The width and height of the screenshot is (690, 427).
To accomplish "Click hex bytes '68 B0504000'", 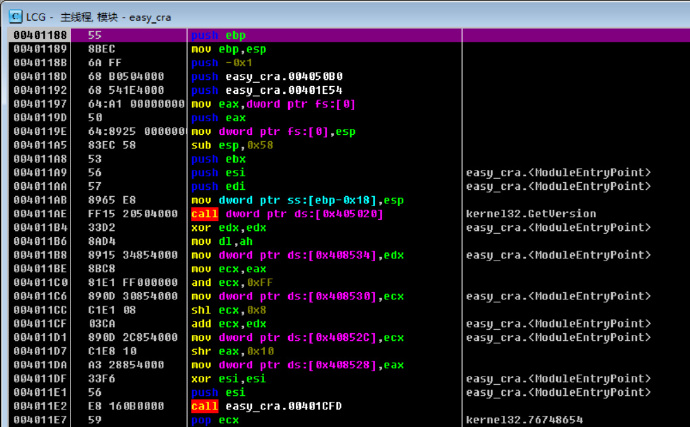I will 126,76.
